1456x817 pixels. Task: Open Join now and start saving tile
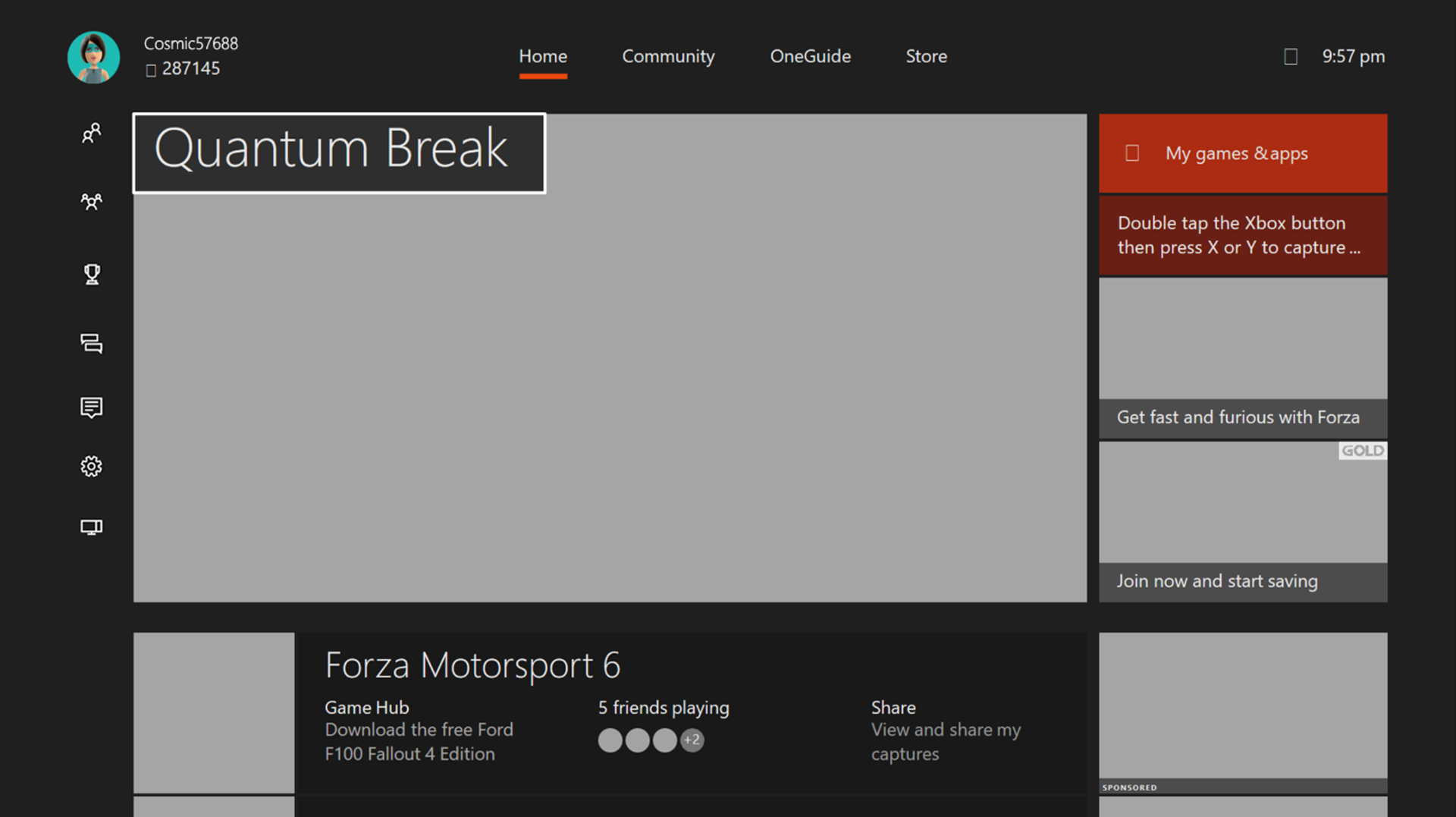1243,522
